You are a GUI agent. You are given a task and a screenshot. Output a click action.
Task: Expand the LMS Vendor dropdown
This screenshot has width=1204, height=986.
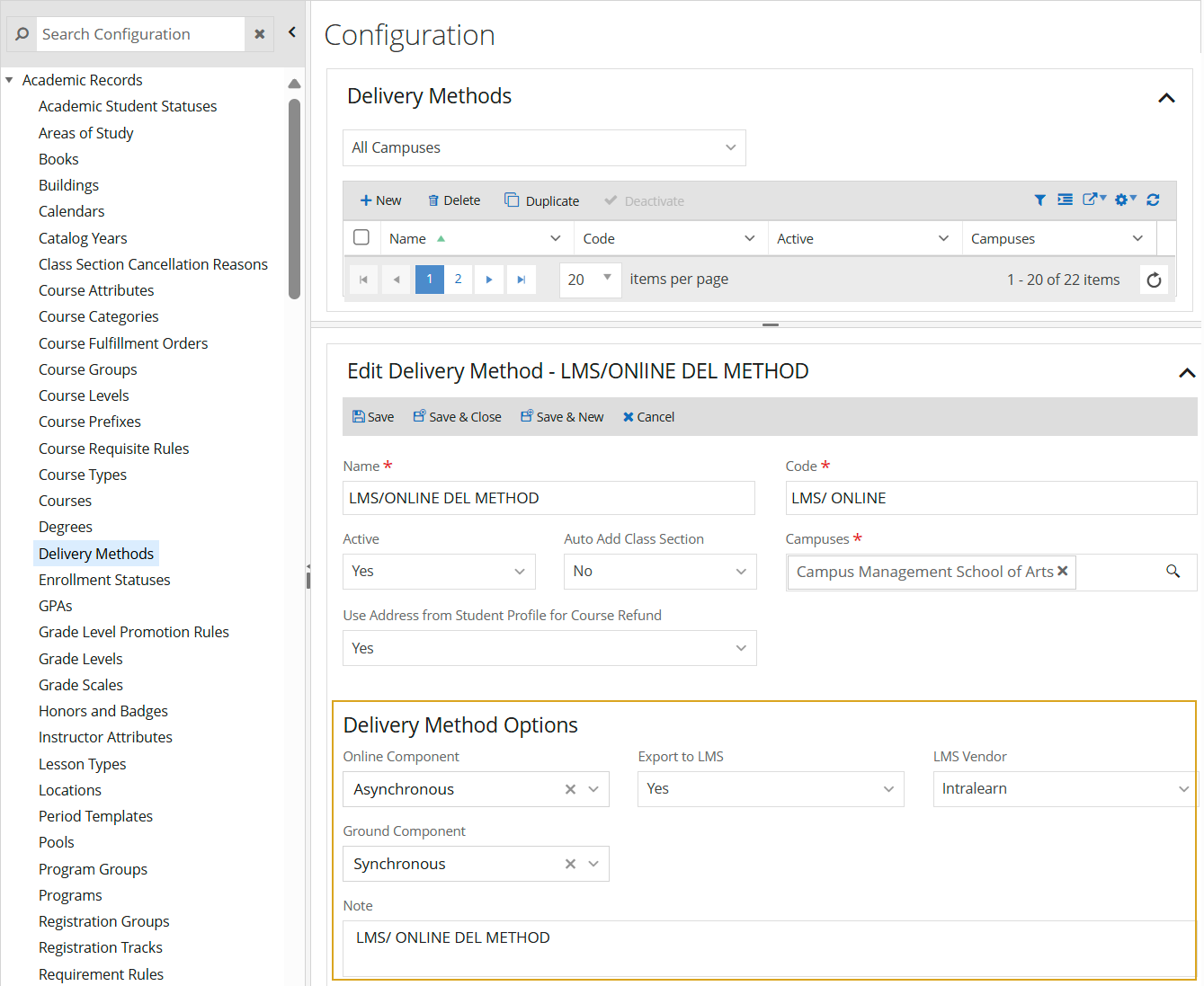pos(1183,789)
